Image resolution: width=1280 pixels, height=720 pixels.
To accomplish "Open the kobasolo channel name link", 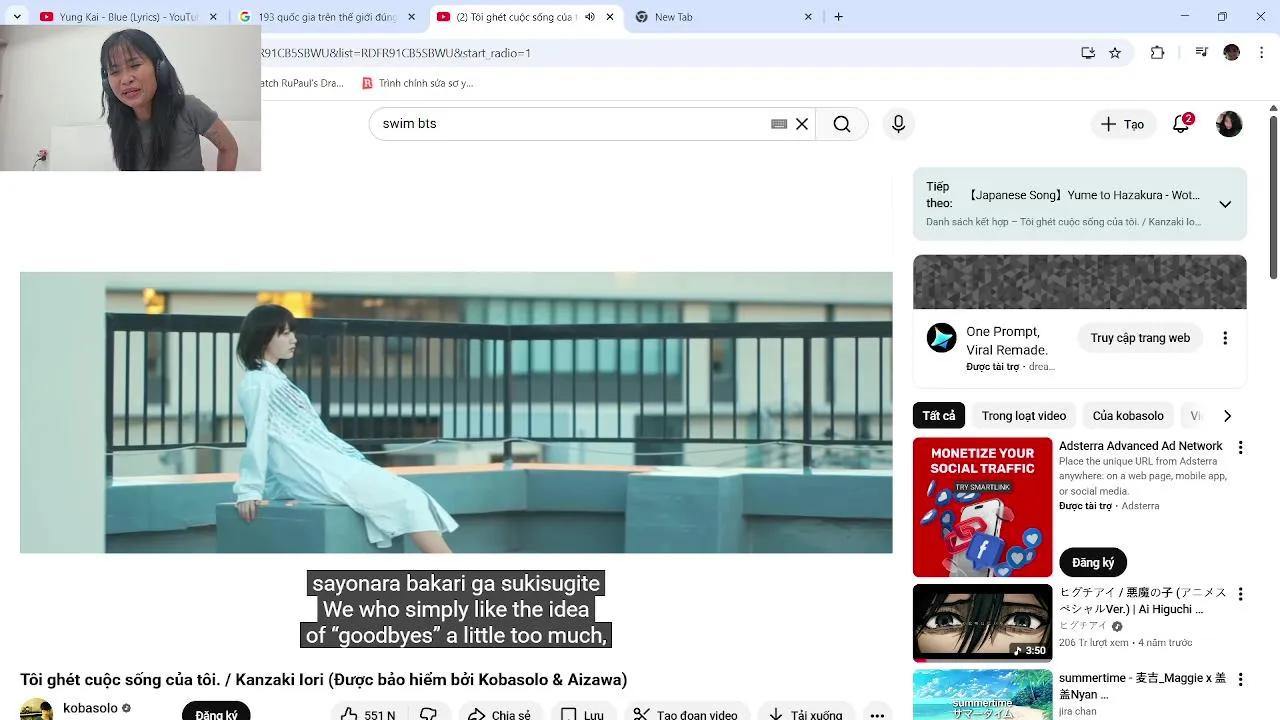I will (90, 708).
